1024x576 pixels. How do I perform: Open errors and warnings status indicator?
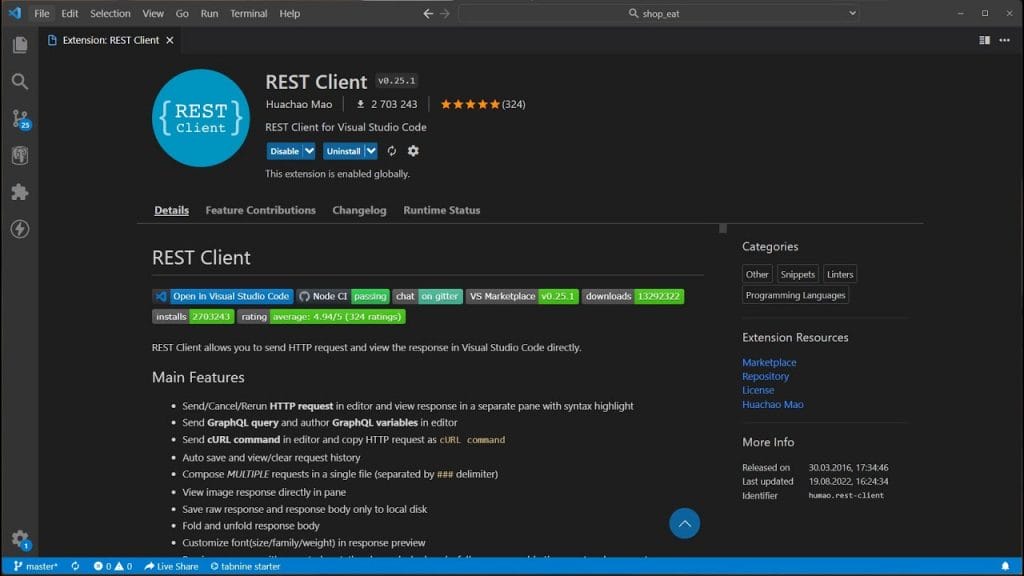click(x=112, y=566)
